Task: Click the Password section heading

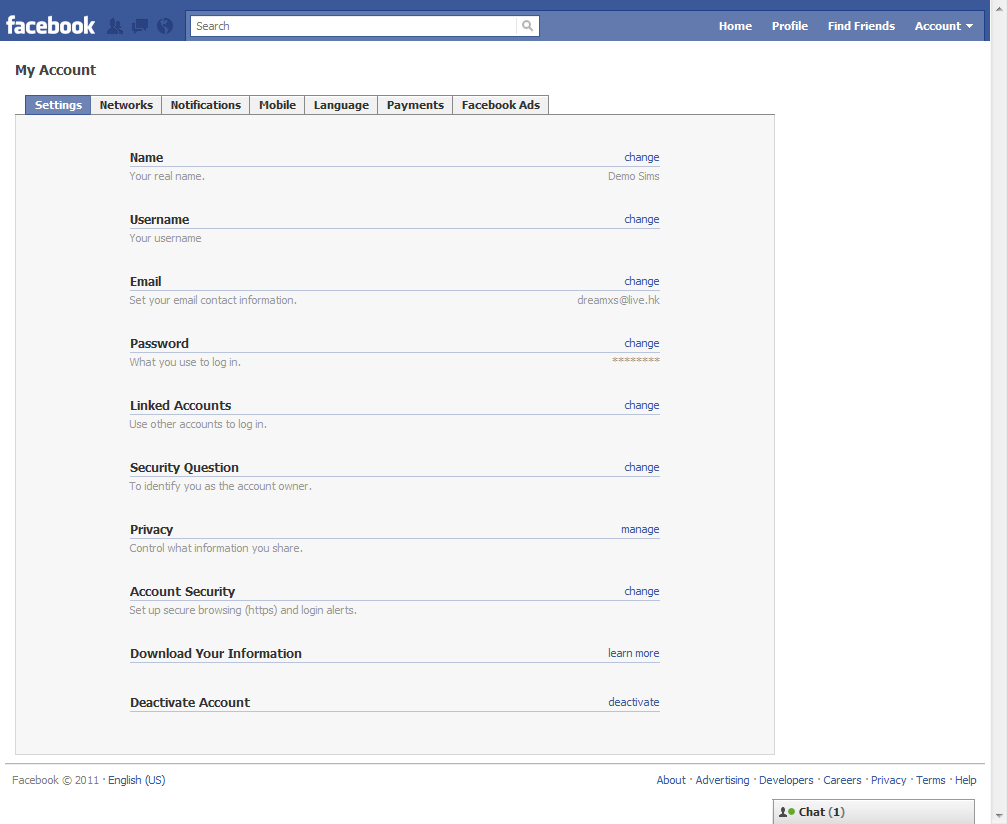Action: (x=159, y=343)
